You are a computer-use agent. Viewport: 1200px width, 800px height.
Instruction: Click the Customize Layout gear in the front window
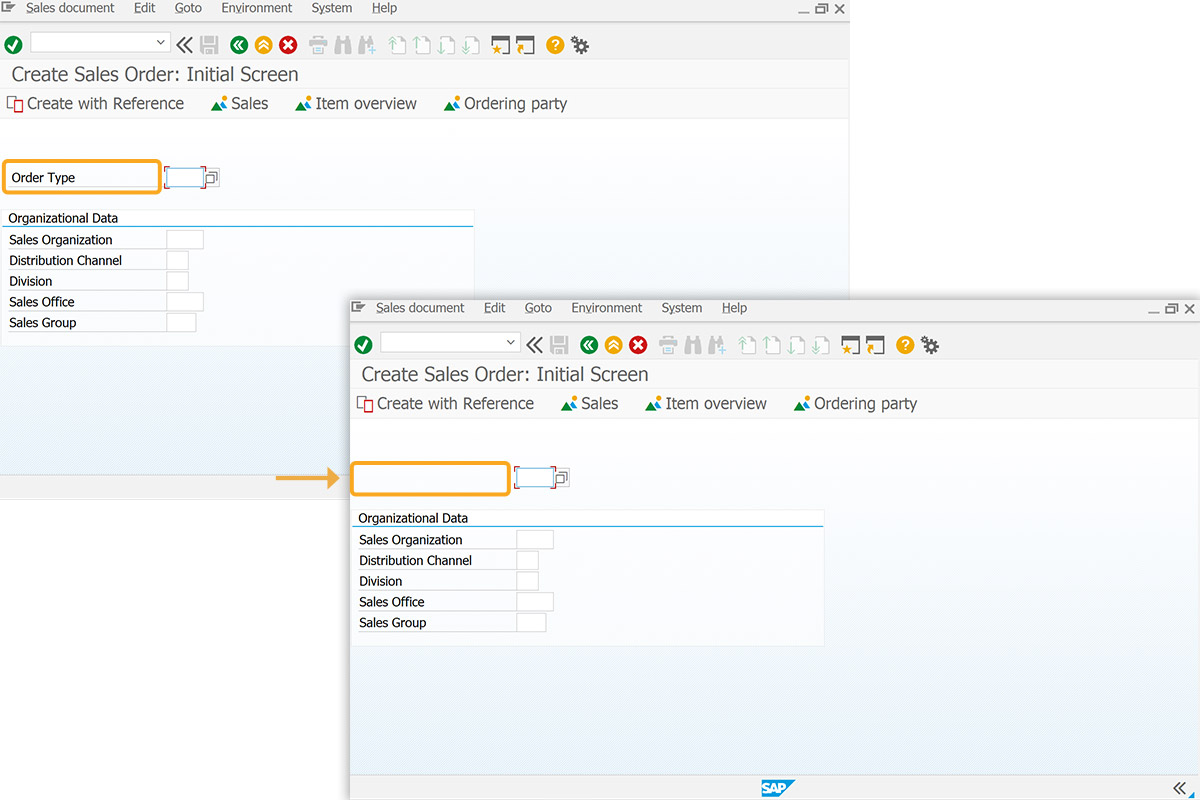point(930,344)
